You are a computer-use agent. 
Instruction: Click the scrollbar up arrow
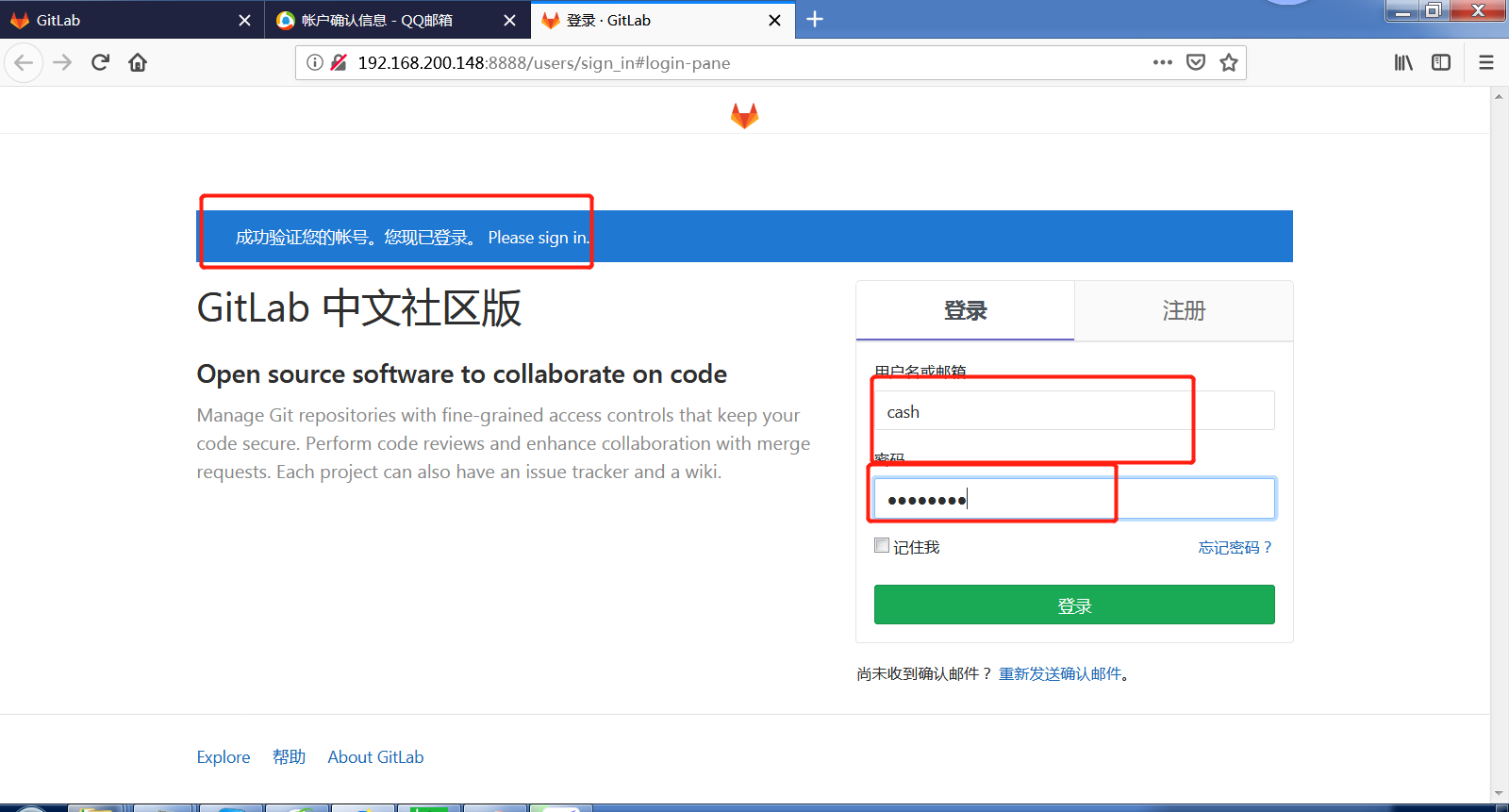point(1499,95)
